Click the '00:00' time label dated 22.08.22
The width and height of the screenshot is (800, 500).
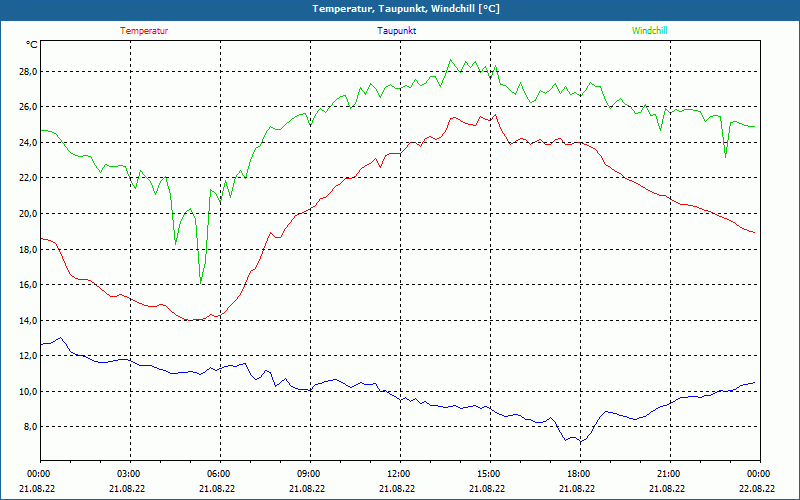pos(758,474)
